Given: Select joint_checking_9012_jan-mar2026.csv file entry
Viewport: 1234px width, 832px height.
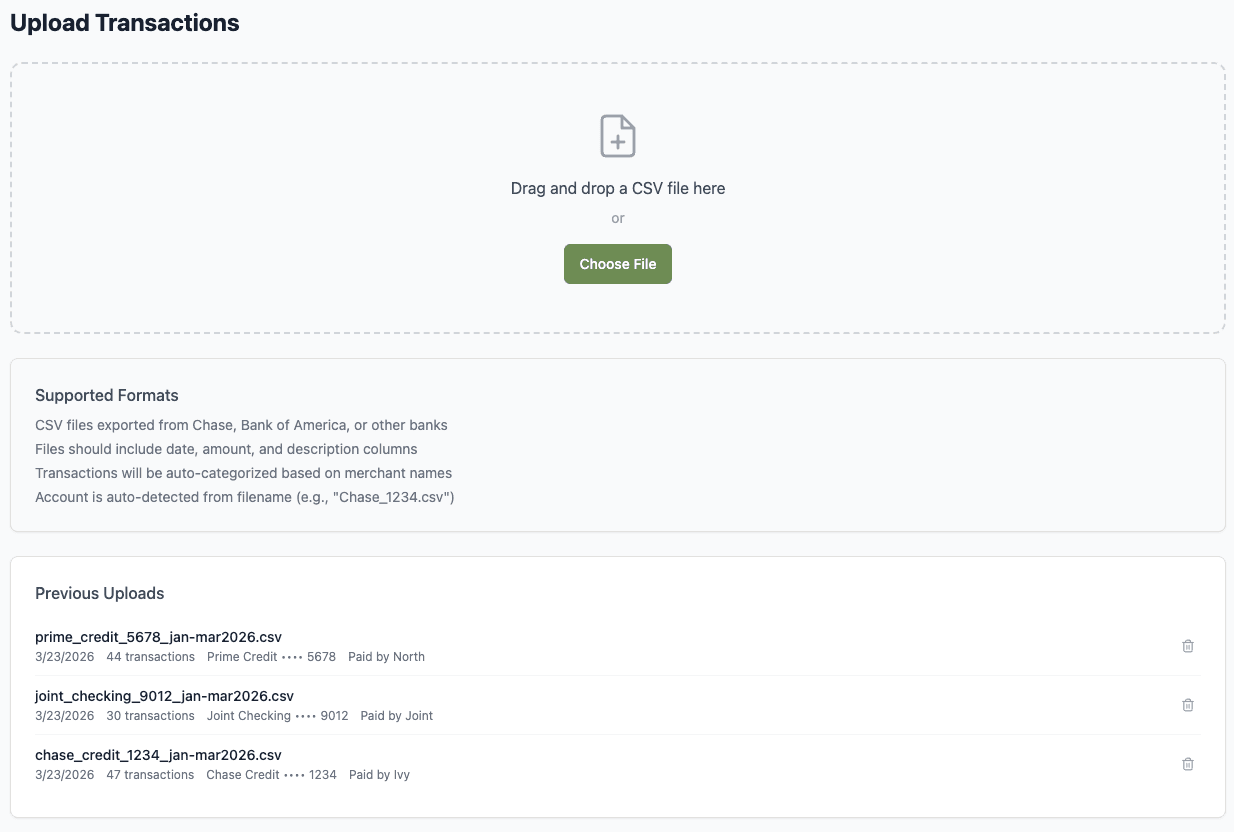Looking at the screenshot, I should pyautogui.click(x=164, y=696).
